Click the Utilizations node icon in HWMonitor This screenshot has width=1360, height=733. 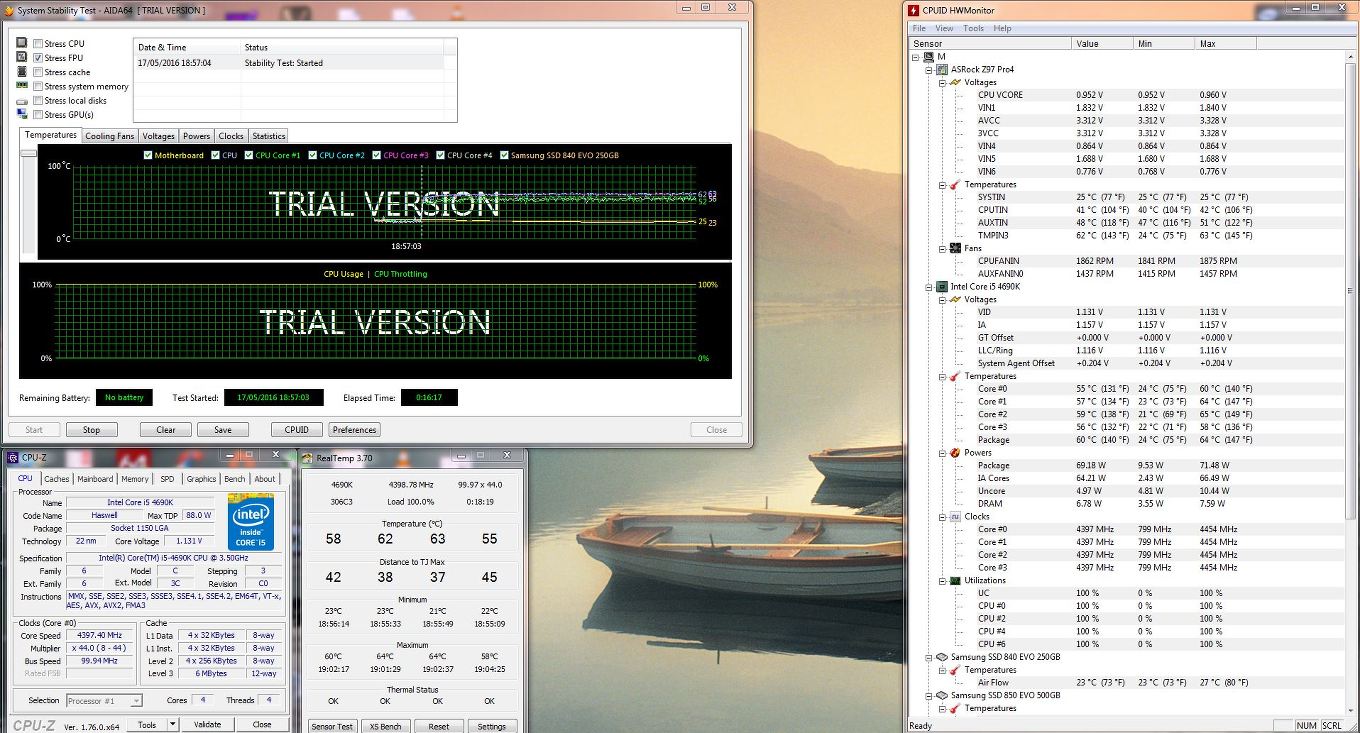point(956,581)
